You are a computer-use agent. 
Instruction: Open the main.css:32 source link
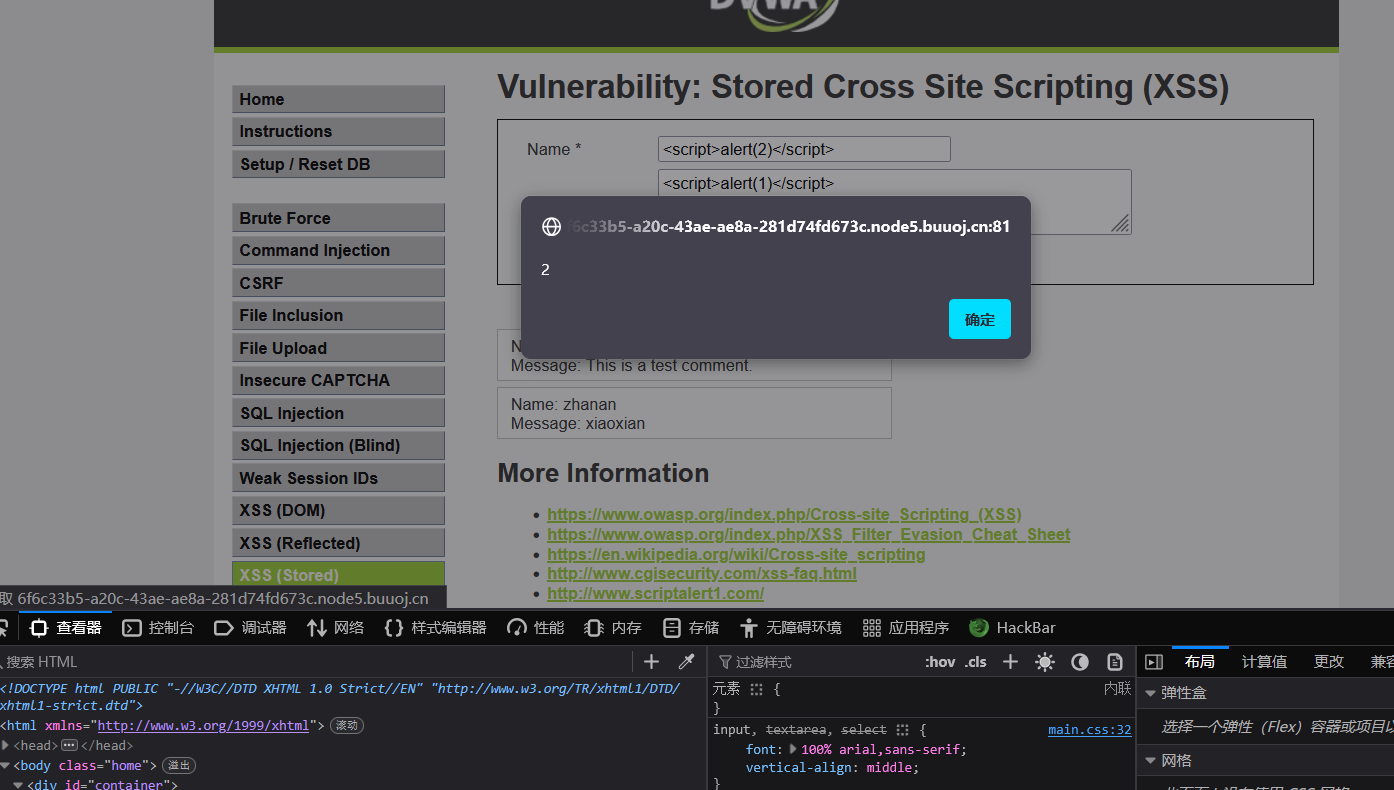tap(1089, 730)
